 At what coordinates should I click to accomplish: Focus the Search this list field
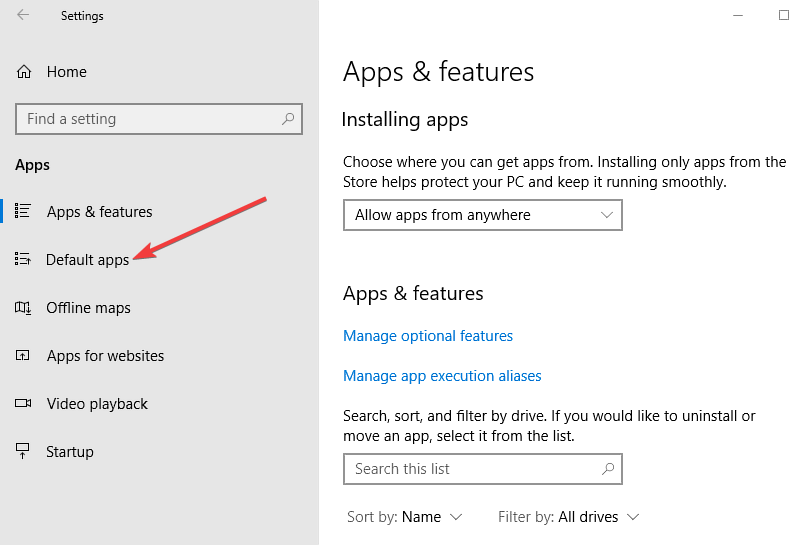483,469
